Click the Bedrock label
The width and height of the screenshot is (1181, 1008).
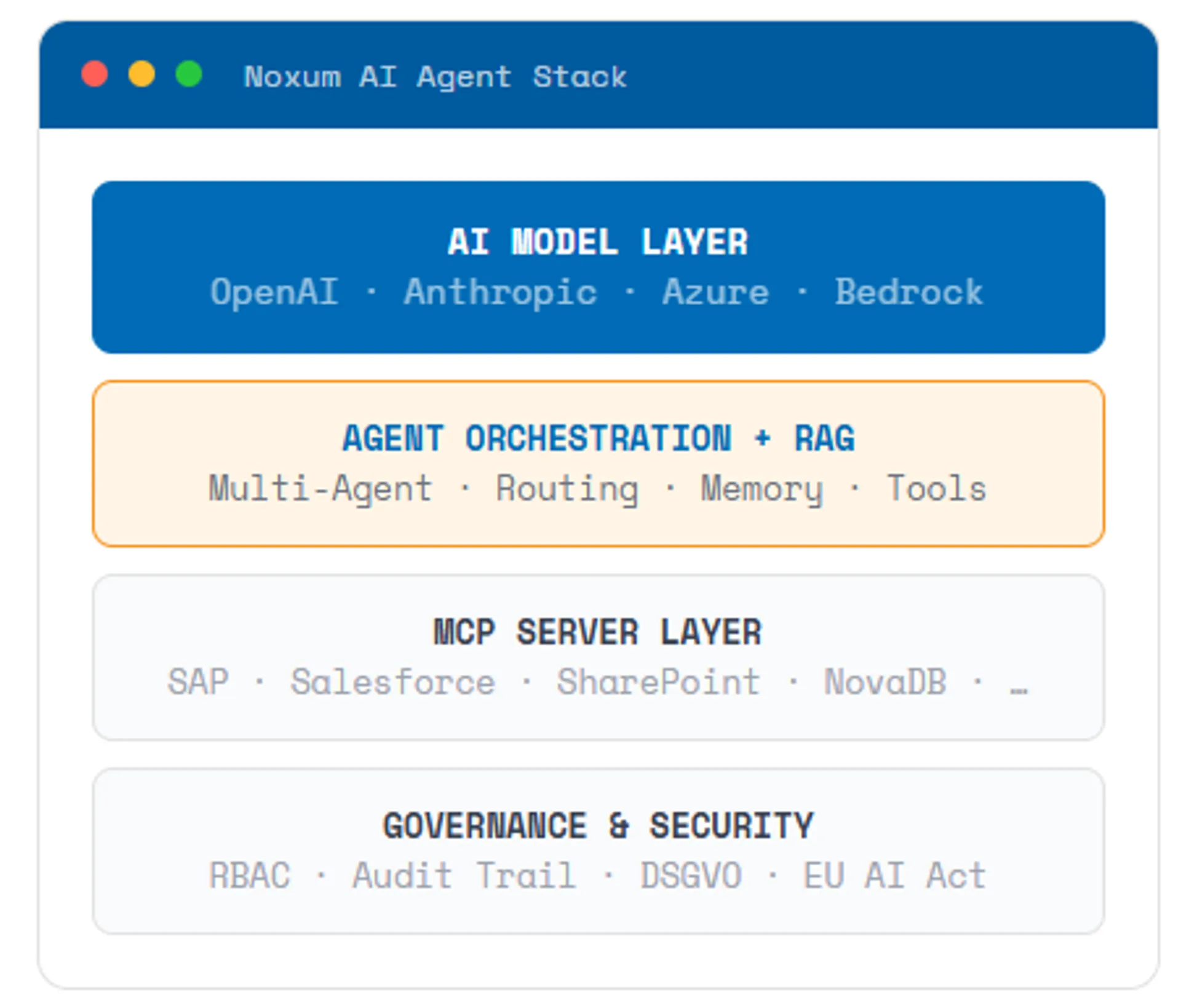909,292
